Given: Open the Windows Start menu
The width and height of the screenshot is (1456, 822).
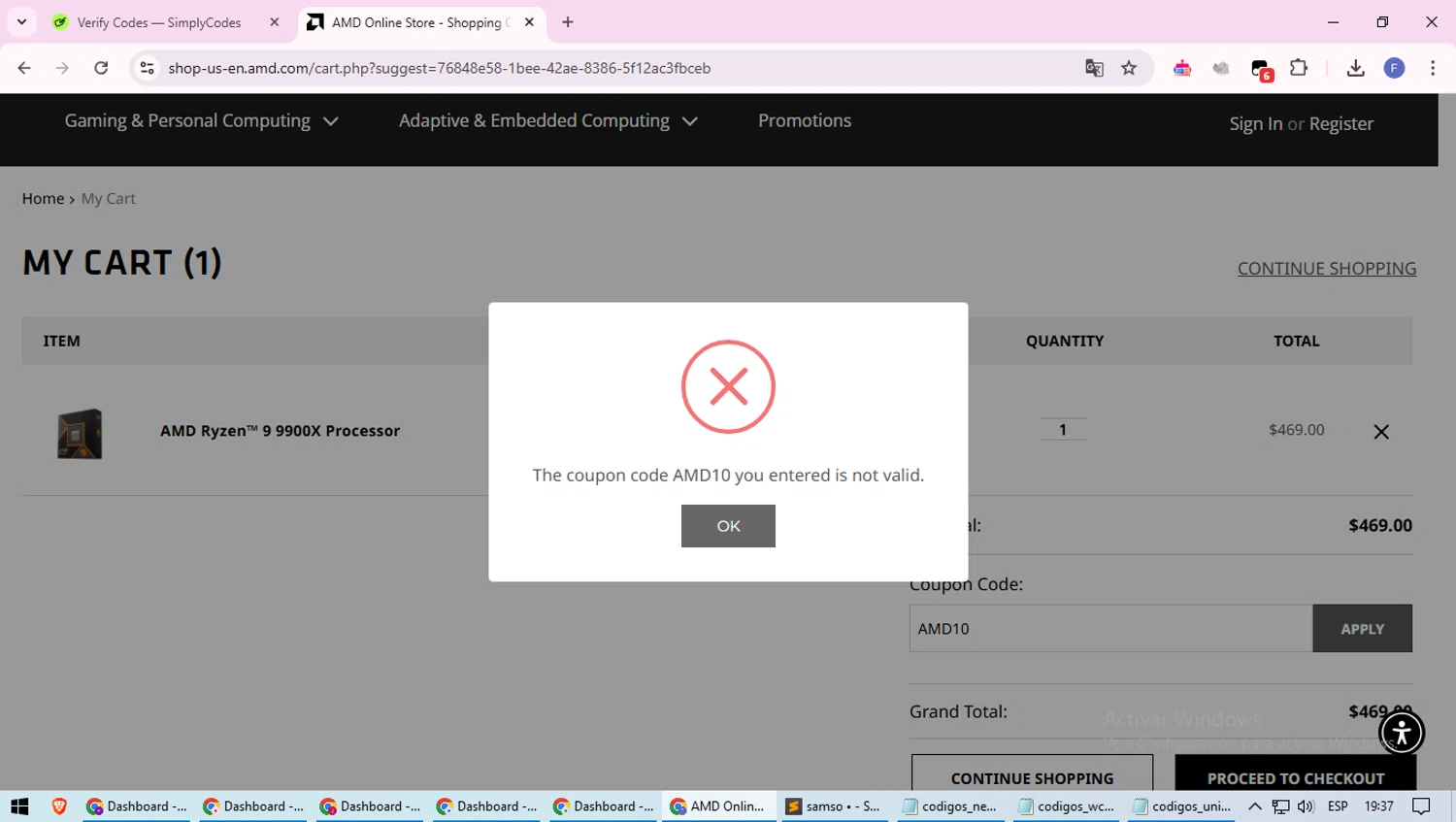Looking at the screenshot, I should tap(19, 806).
